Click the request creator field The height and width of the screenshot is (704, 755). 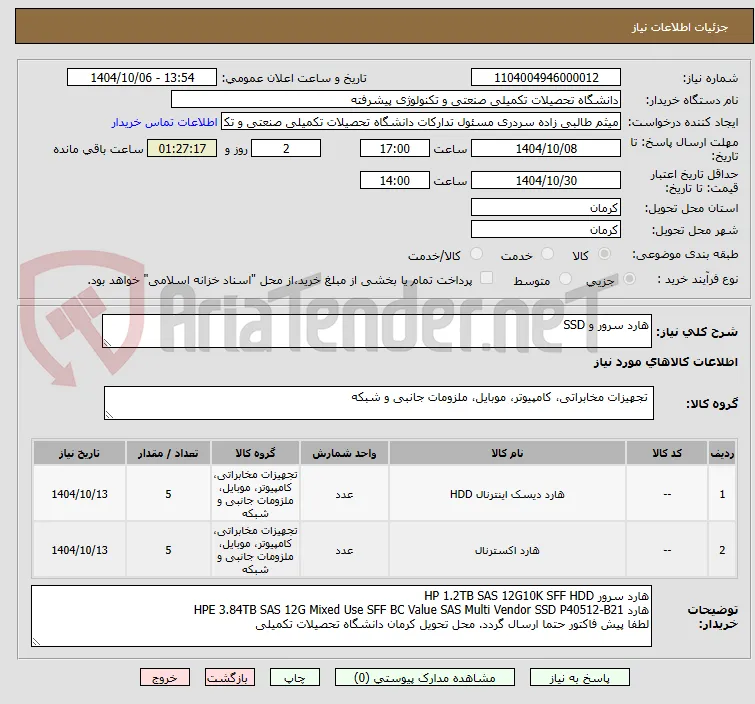pos(421,122)
